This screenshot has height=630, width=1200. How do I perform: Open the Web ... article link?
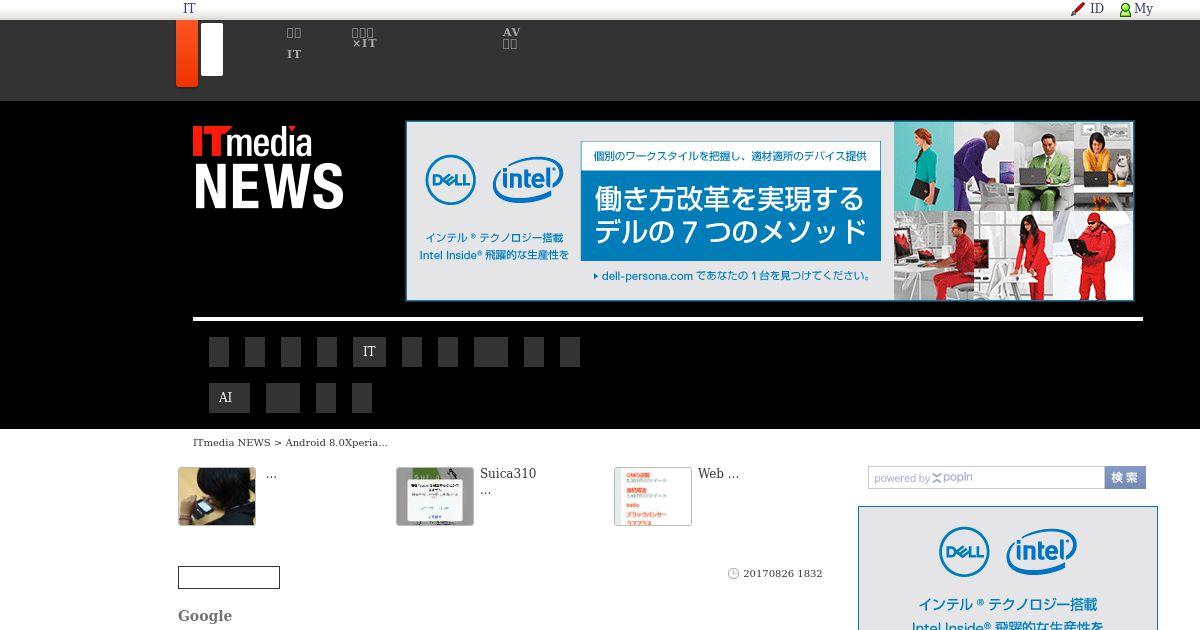(718, 474)
